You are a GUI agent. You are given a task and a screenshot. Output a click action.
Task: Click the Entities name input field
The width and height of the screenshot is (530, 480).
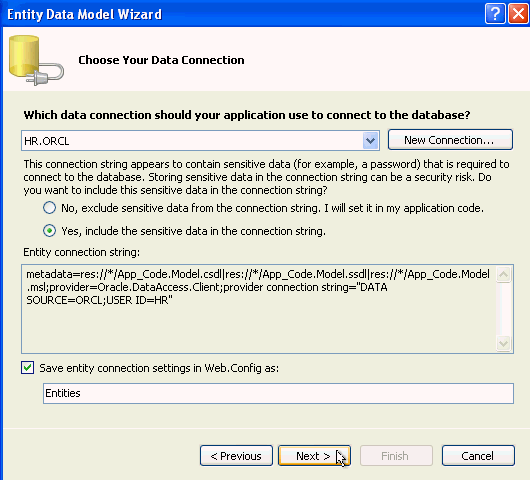tap(278, 393)
